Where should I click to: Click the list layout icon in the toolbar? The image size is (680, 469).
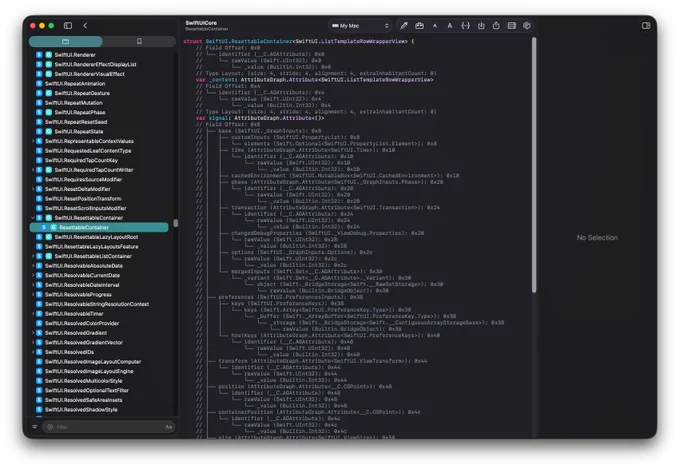coord(512,26)
